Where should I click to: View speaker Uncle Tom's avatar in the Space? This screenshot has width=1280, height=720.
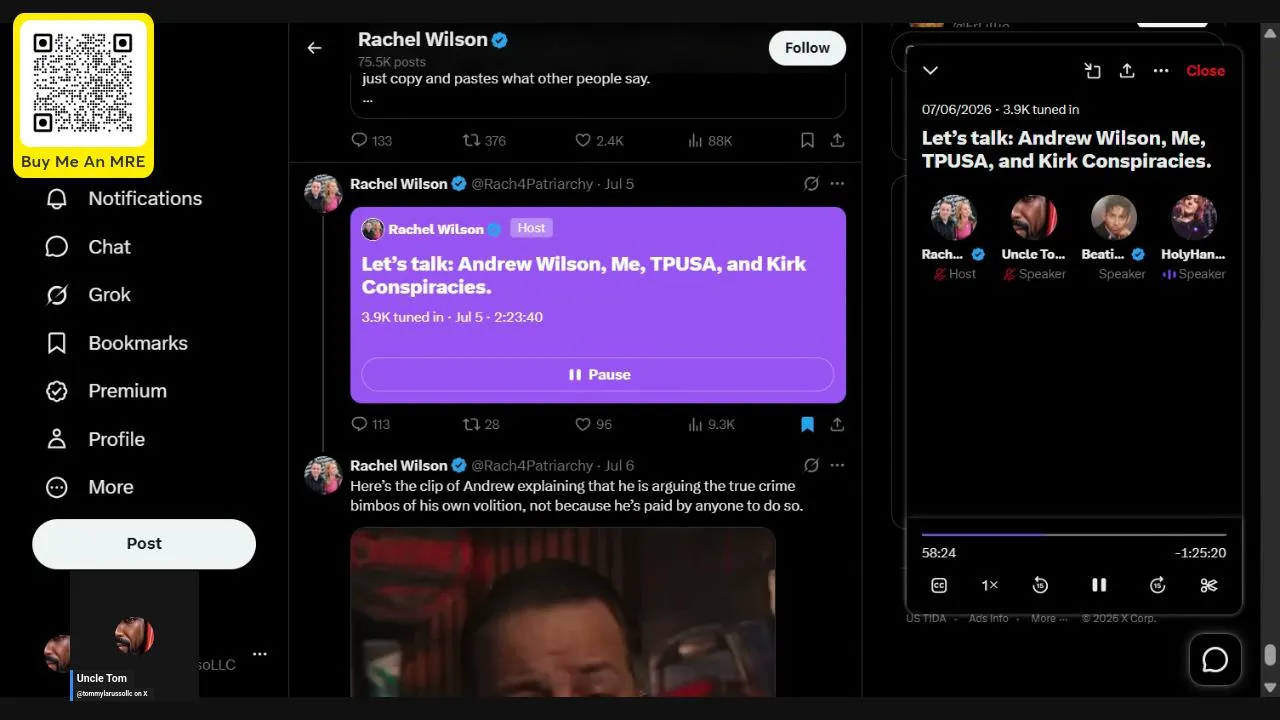(x=1033, y=218)
